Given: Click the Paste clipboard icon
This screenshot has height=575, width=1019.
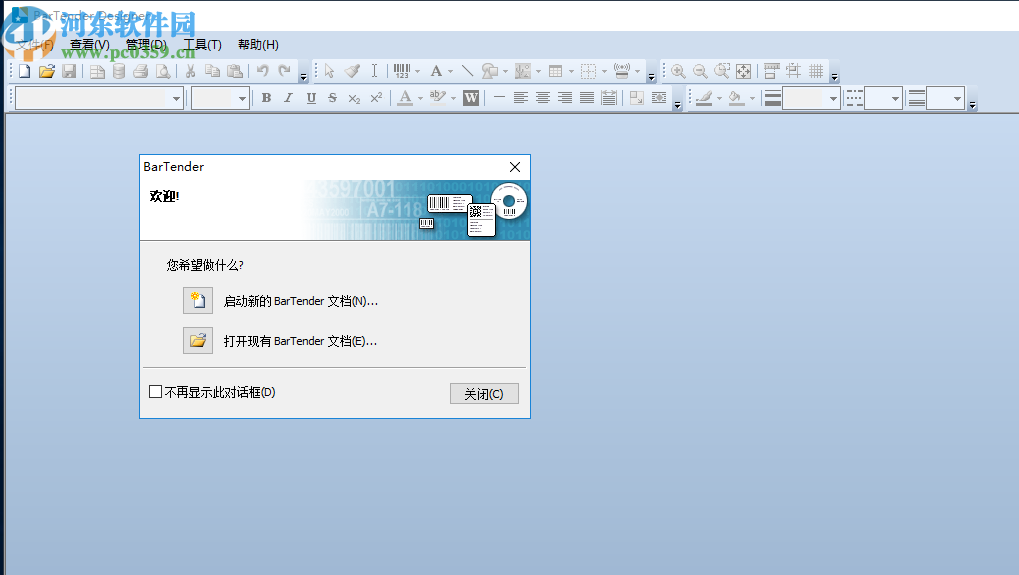Looking at the screenshot, I should coord(235,71).
